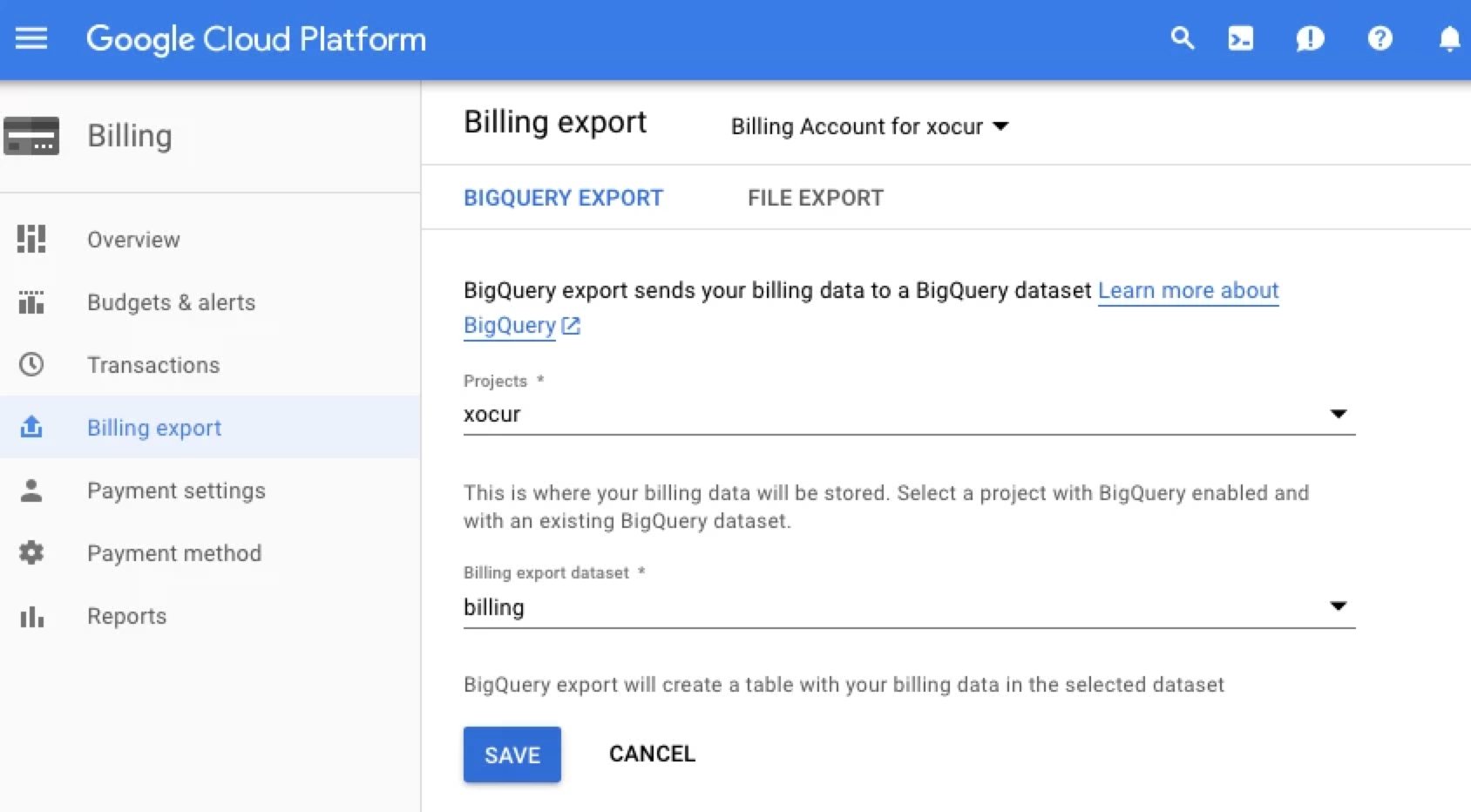This screenshot has height=812, width=1471.
Task: Open the help question mark icon
Action: coord(1379,38)
